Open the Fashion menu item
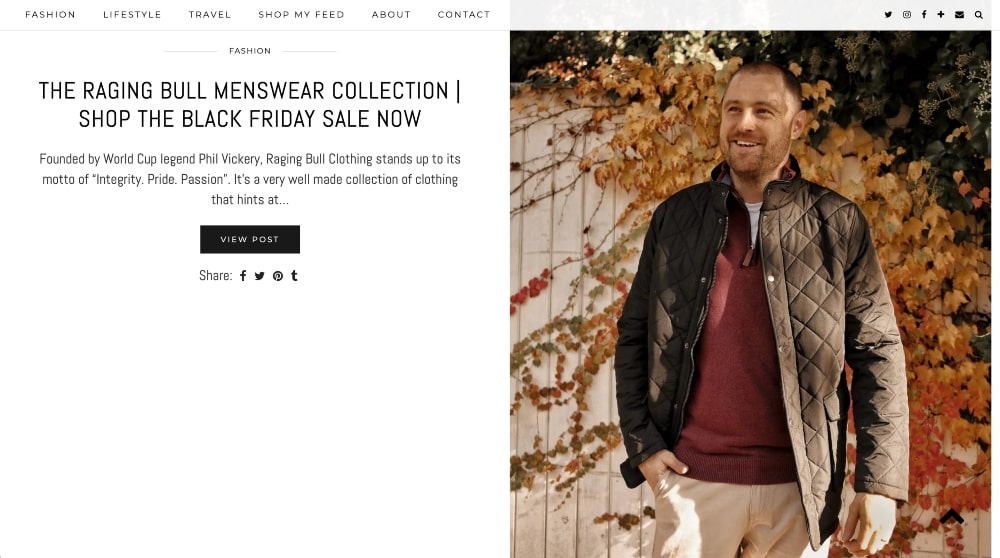This screenshot has height=558, width=1000. tap(50, 15)
